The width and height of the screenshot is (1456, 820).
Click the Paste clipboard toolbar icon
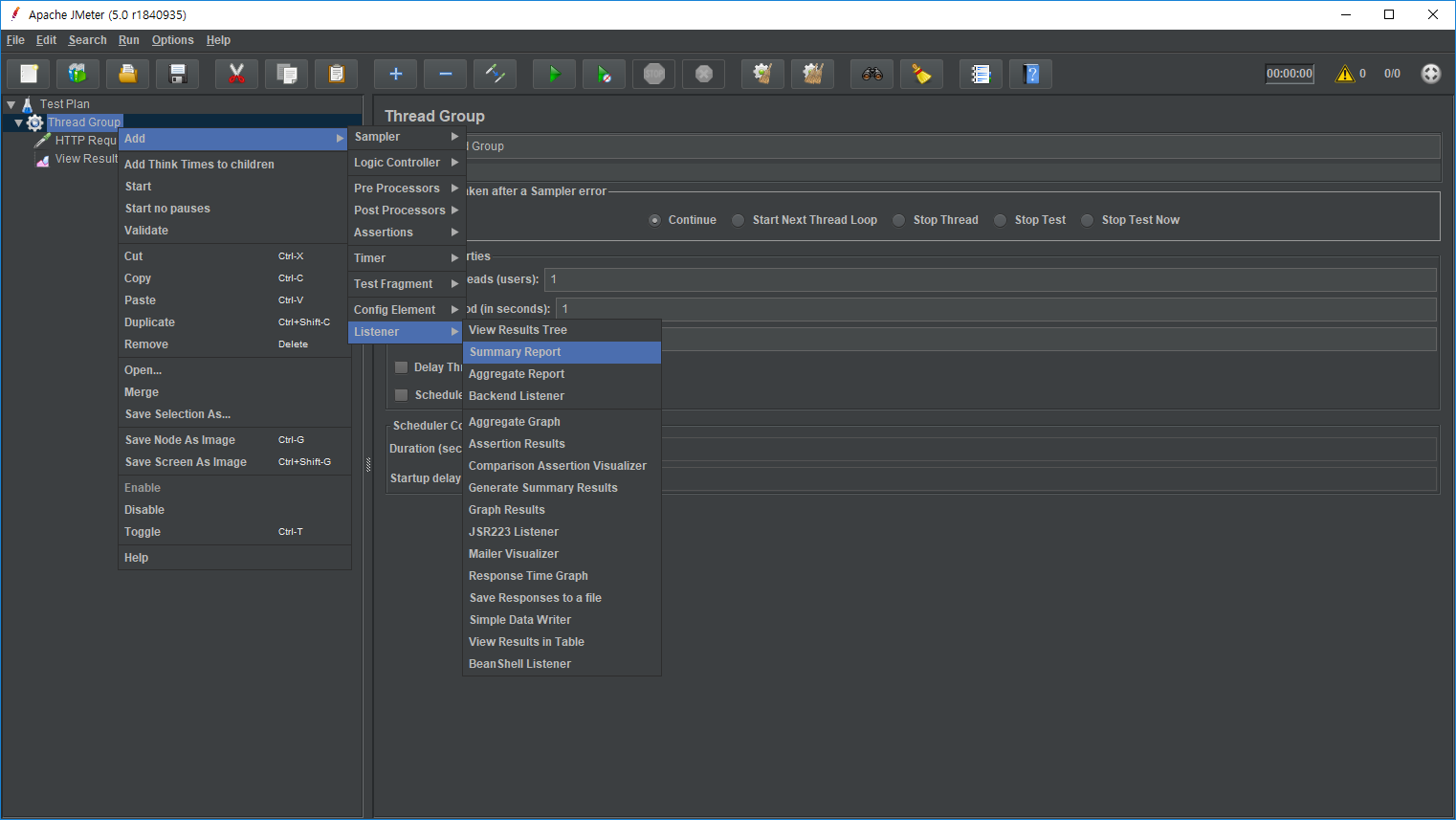click(337, 74)
